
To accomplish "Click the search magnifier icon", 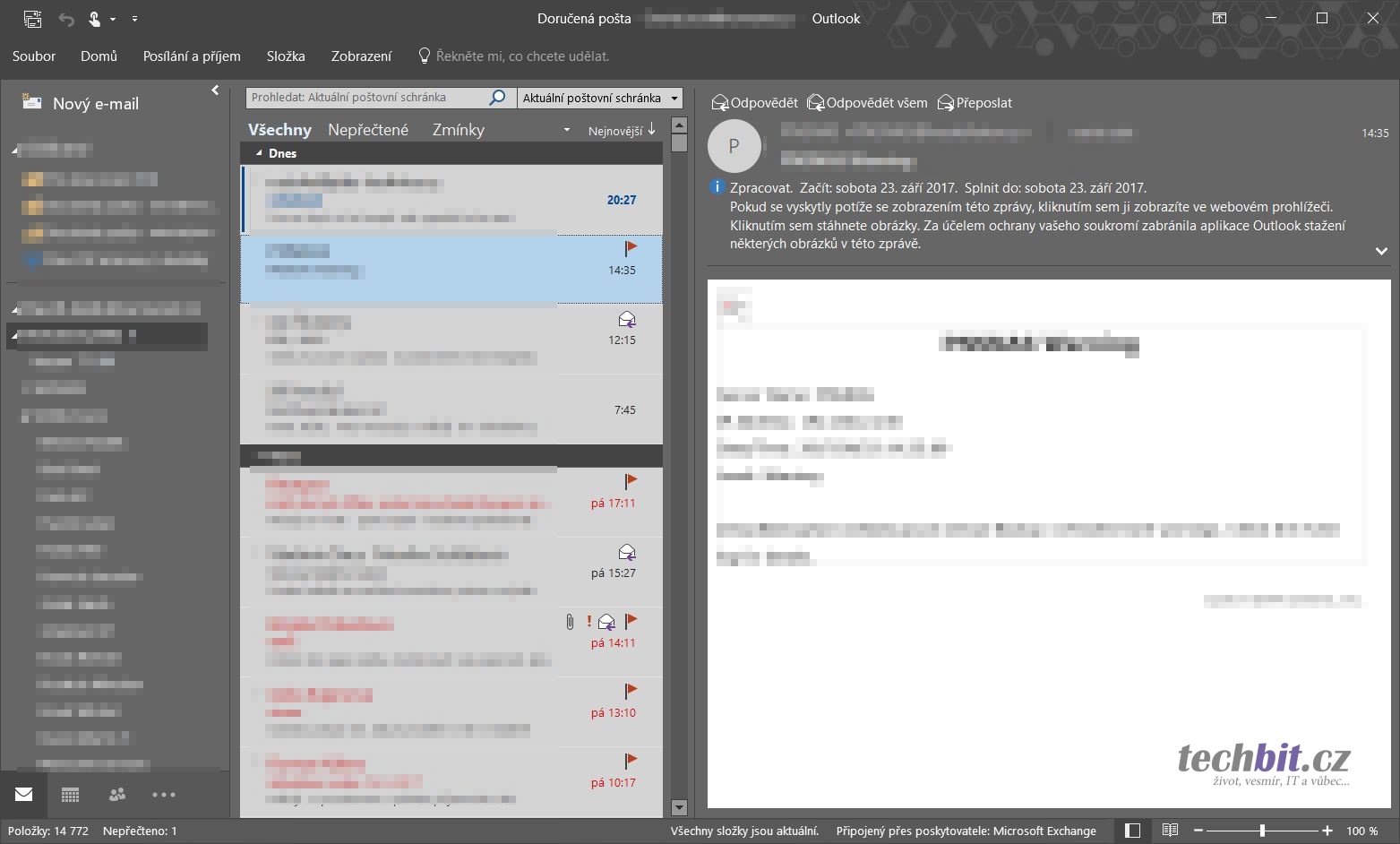I will [498, 98].
